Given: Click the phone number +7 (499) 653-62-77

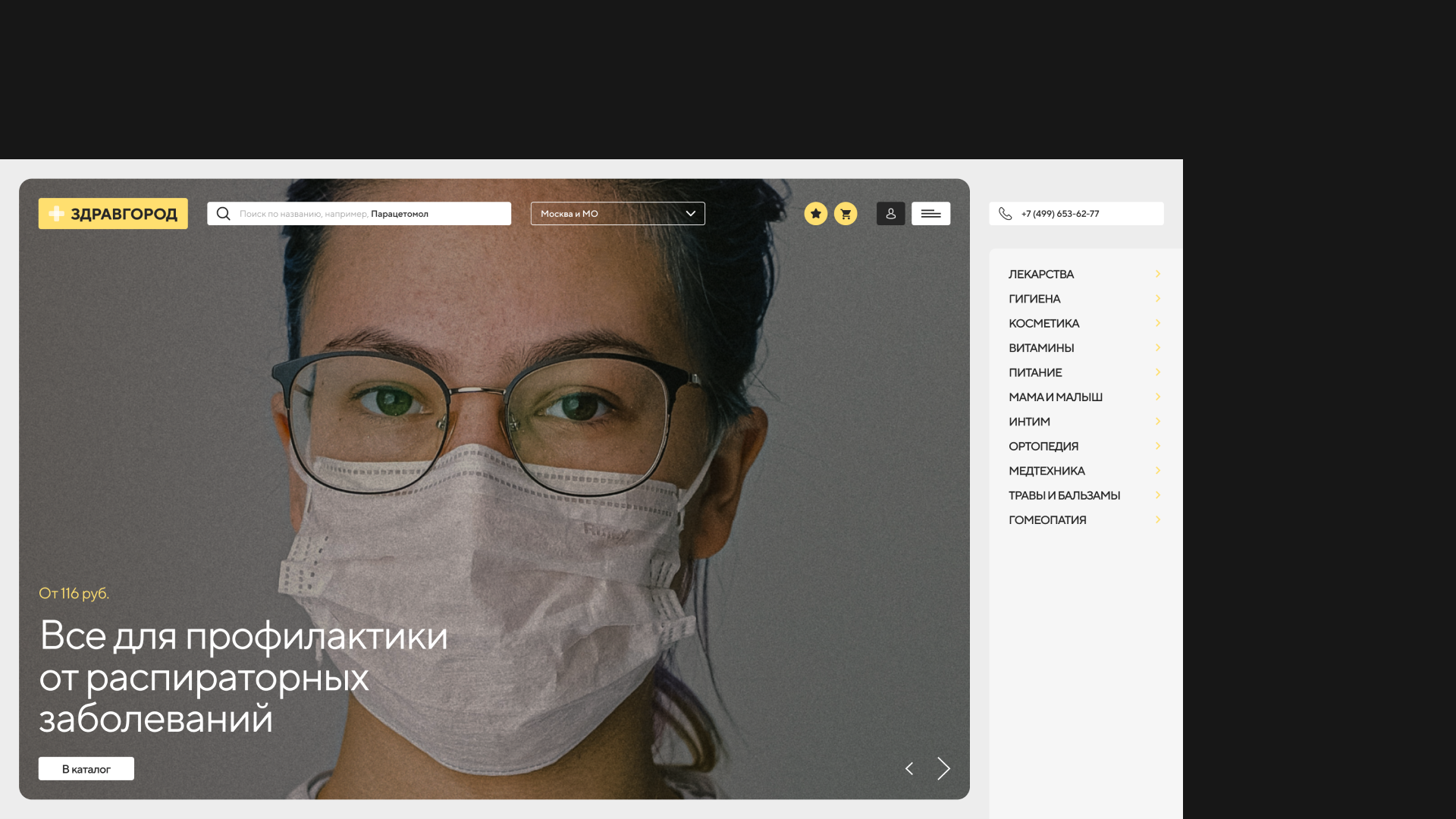Looking at the screenshot, I should pos(1059,214).
